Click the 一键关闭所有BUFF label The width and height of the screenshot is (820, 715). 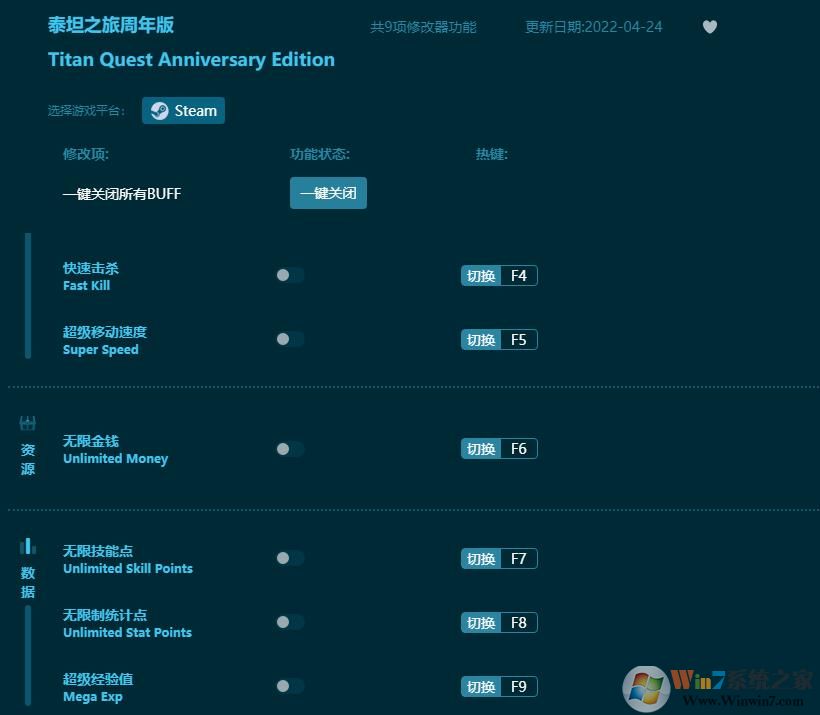pyautogui.click(x=122, y=194)
